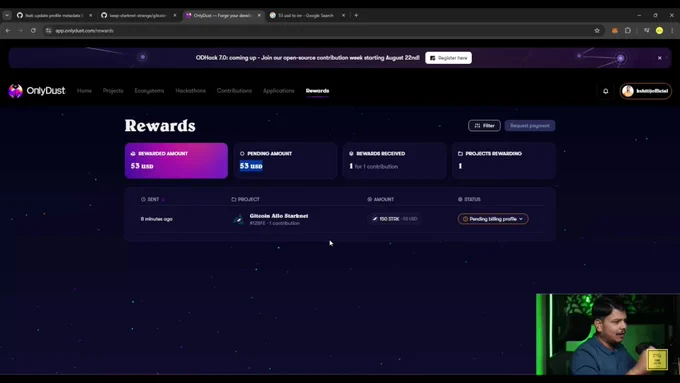This screenshot has width=680, height=383.
Task: Open the tab search dropdown arrow
Action: tap(7, 15)
